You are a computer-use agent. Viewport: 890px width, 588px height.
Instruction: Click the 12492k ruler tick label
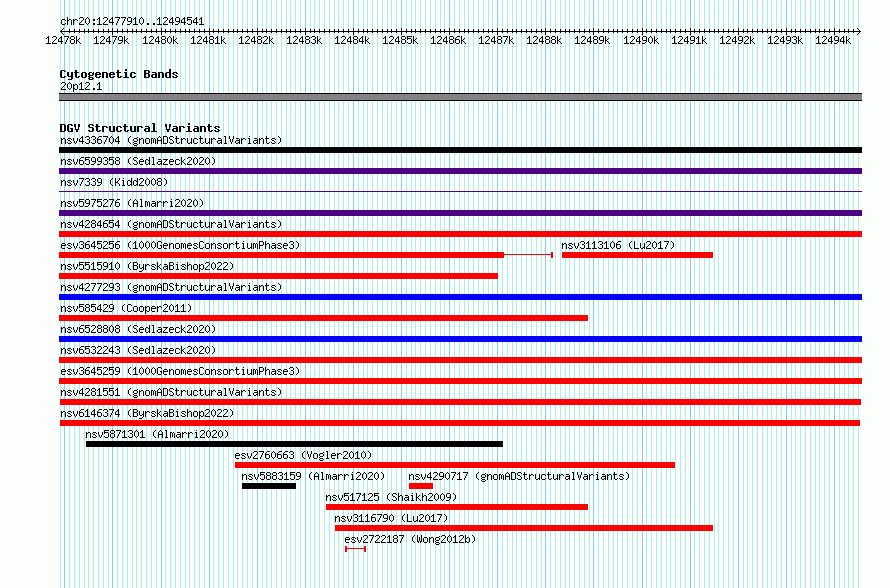737,40
